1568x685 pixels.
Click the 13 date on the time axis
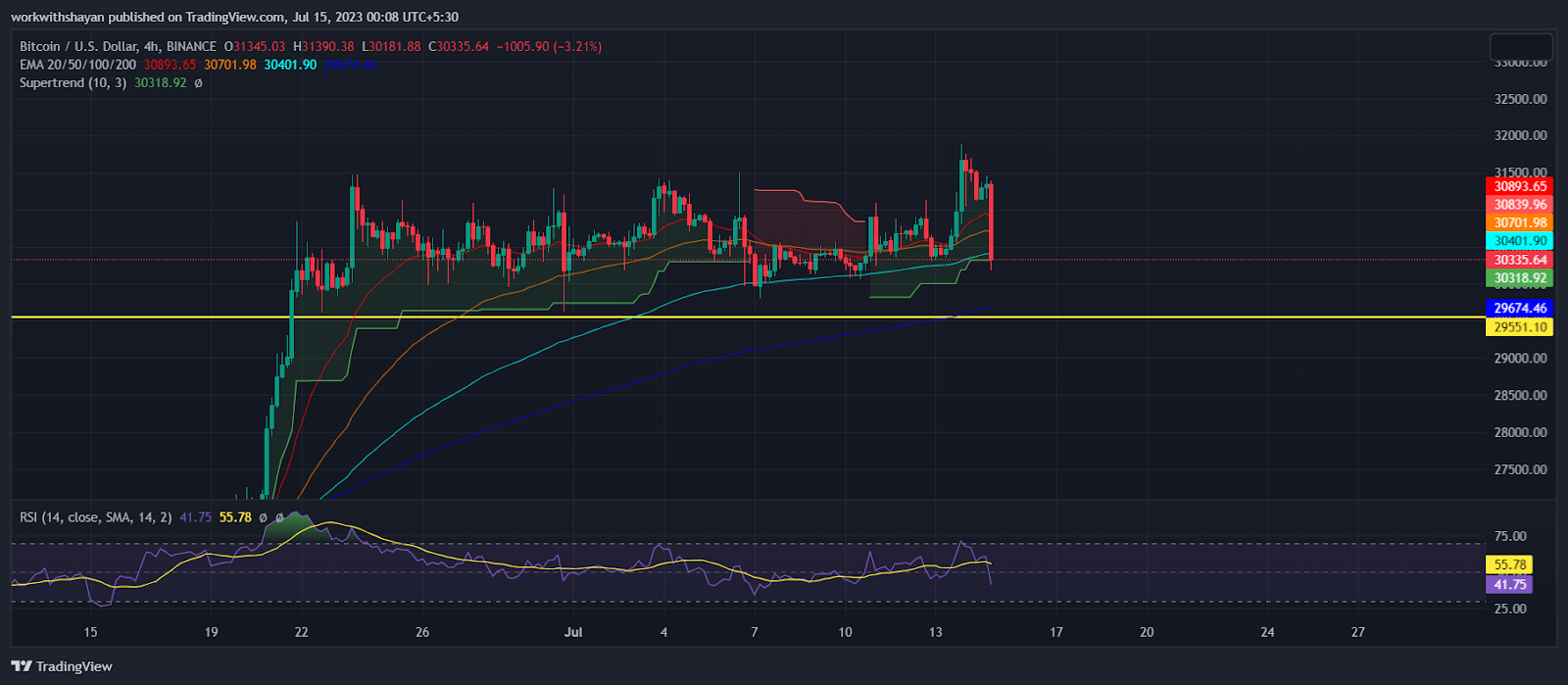tap(936, 632)
